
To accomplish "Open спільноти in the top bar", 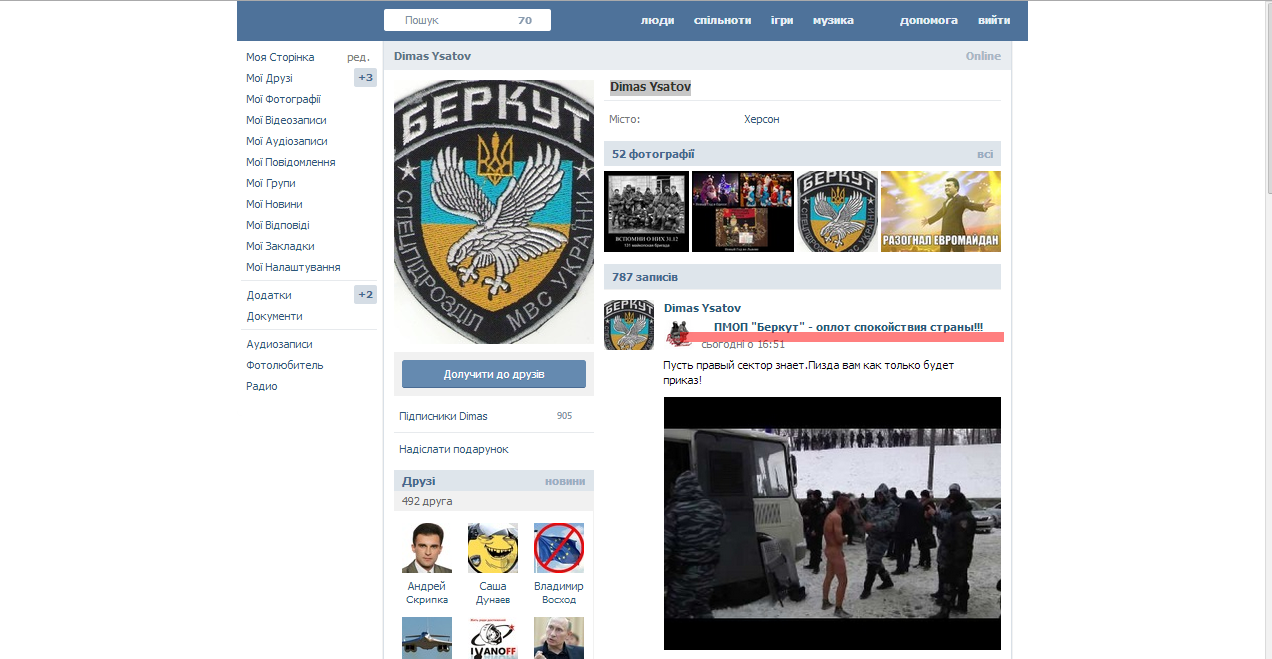I will (722, 20).
